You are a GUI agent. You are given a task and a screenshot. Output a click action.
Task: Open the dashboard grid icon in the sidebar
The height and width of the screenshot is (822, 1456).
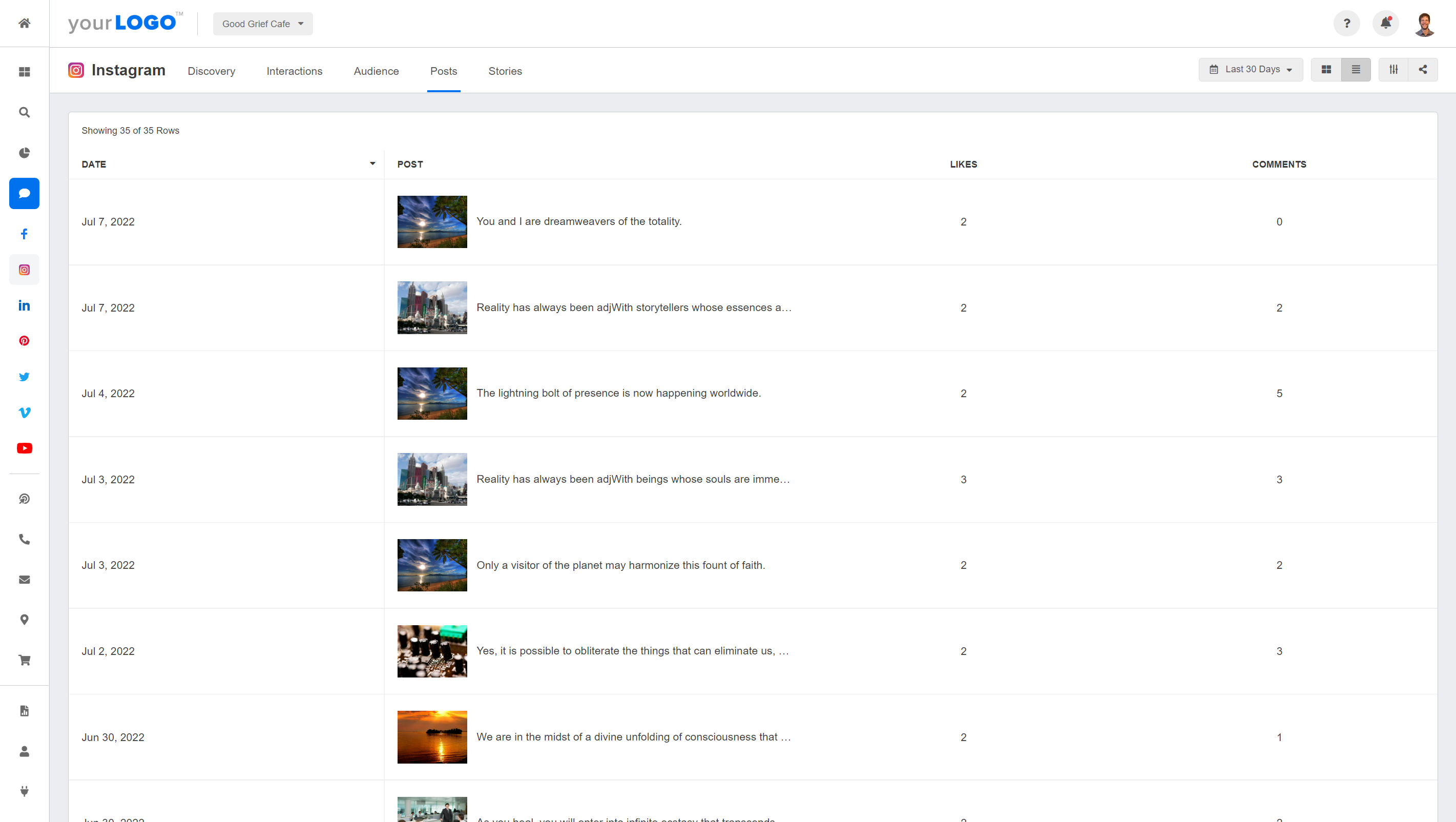24,72
